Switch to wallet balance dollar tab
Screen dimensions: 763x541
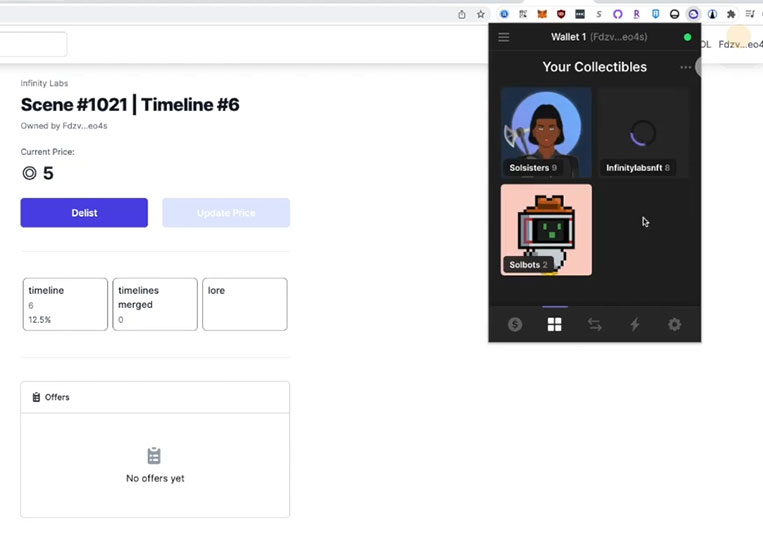[x=515, y=325]
